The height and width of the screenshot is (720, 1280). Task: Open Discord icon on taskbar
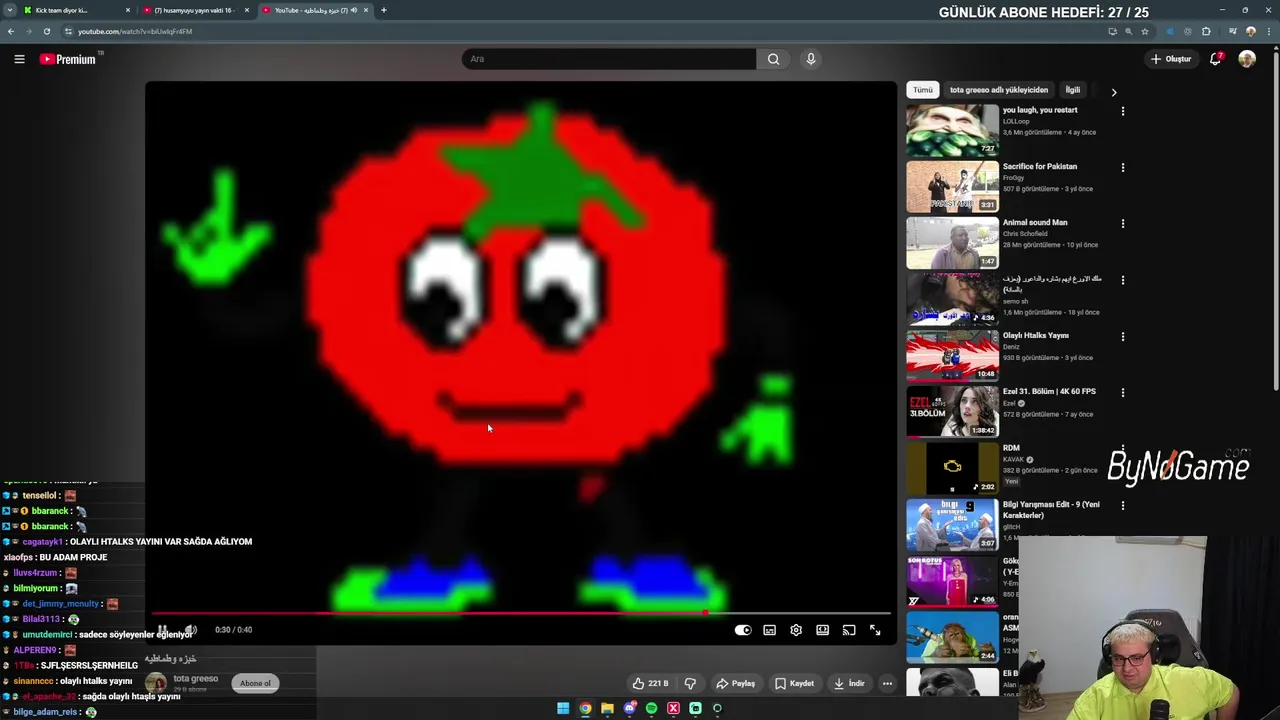tap(629, 708)
